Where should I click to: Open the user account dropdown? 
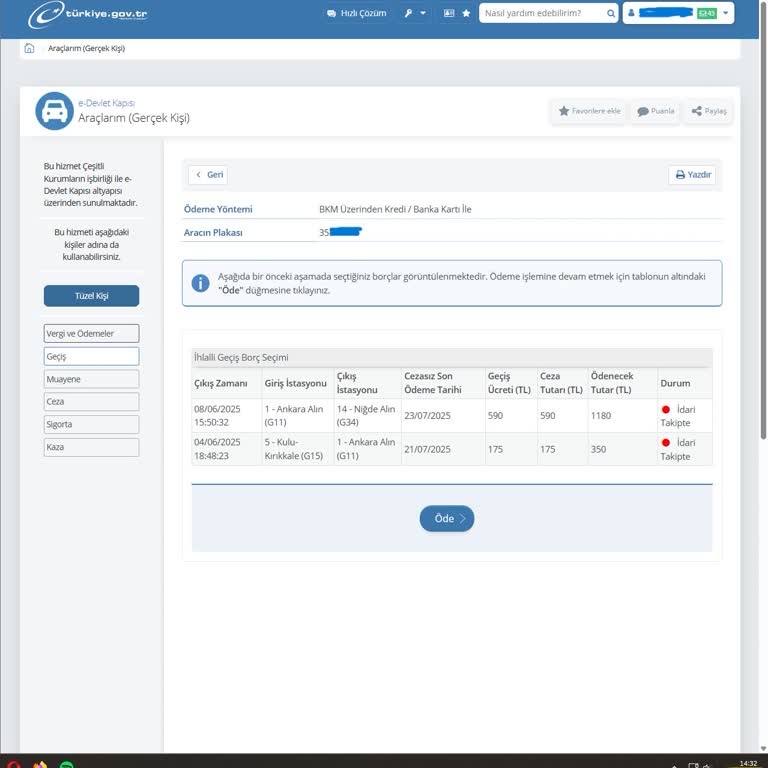(678, 14)
